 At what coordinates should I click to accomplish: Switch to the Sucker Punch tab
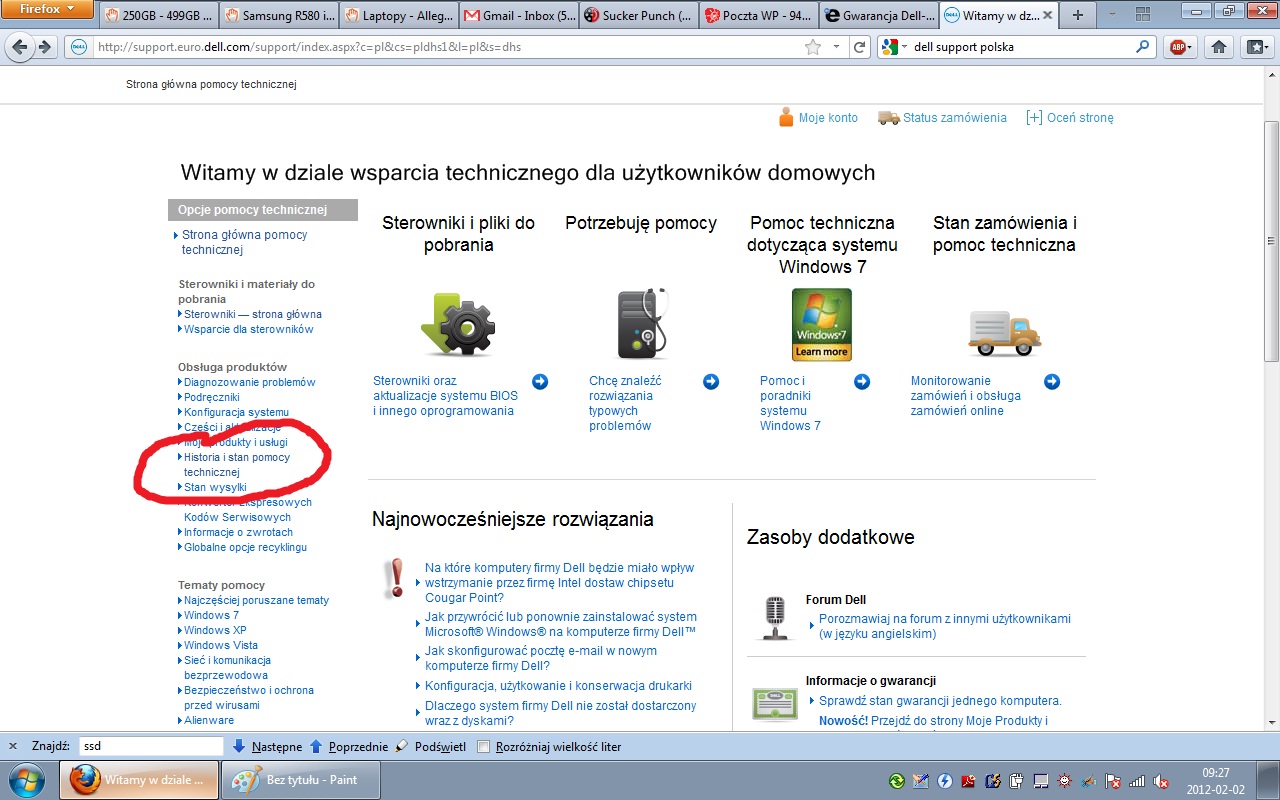coord(638,15)
